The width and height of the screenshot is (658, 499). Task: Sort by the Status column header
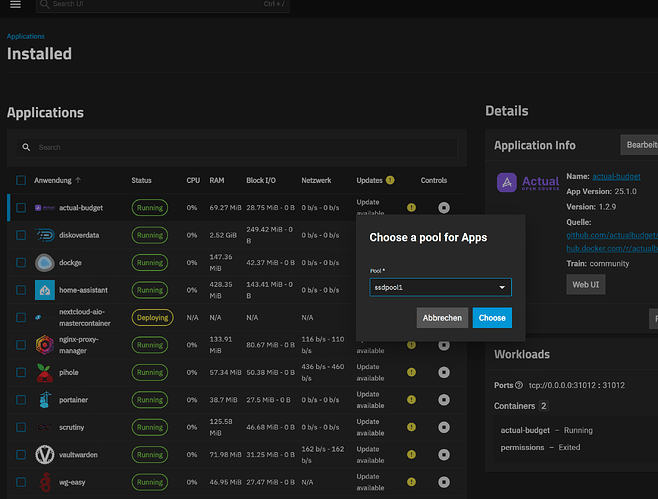click(141, 180)
